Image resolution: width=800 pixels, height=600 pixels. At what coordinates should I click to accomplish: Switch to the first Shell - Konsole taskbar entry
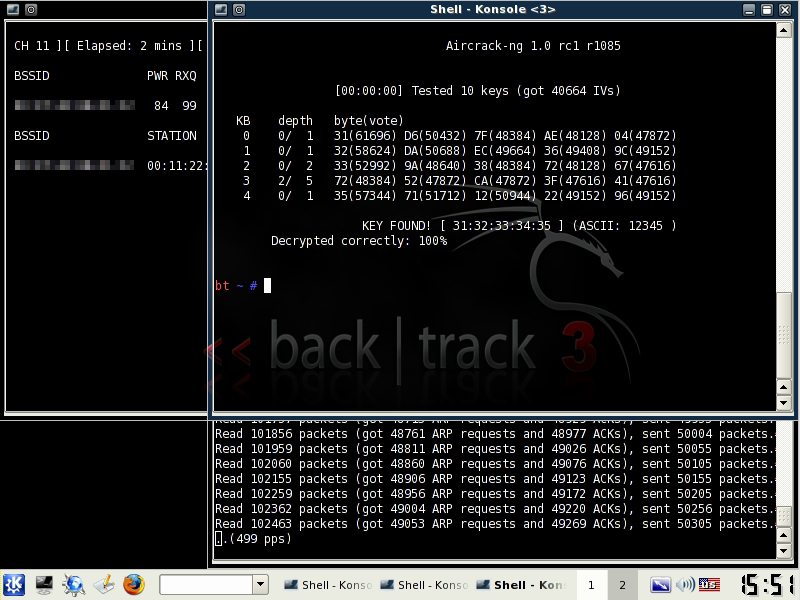point(328,585)
